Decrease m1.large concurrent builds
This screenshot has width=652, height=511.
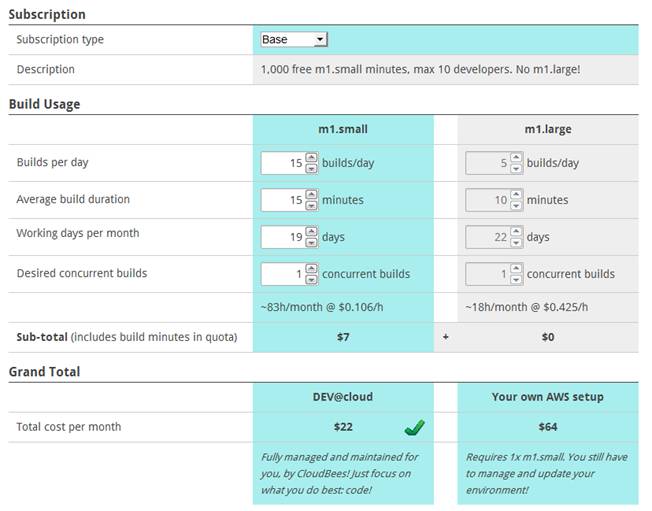point(516,279)
